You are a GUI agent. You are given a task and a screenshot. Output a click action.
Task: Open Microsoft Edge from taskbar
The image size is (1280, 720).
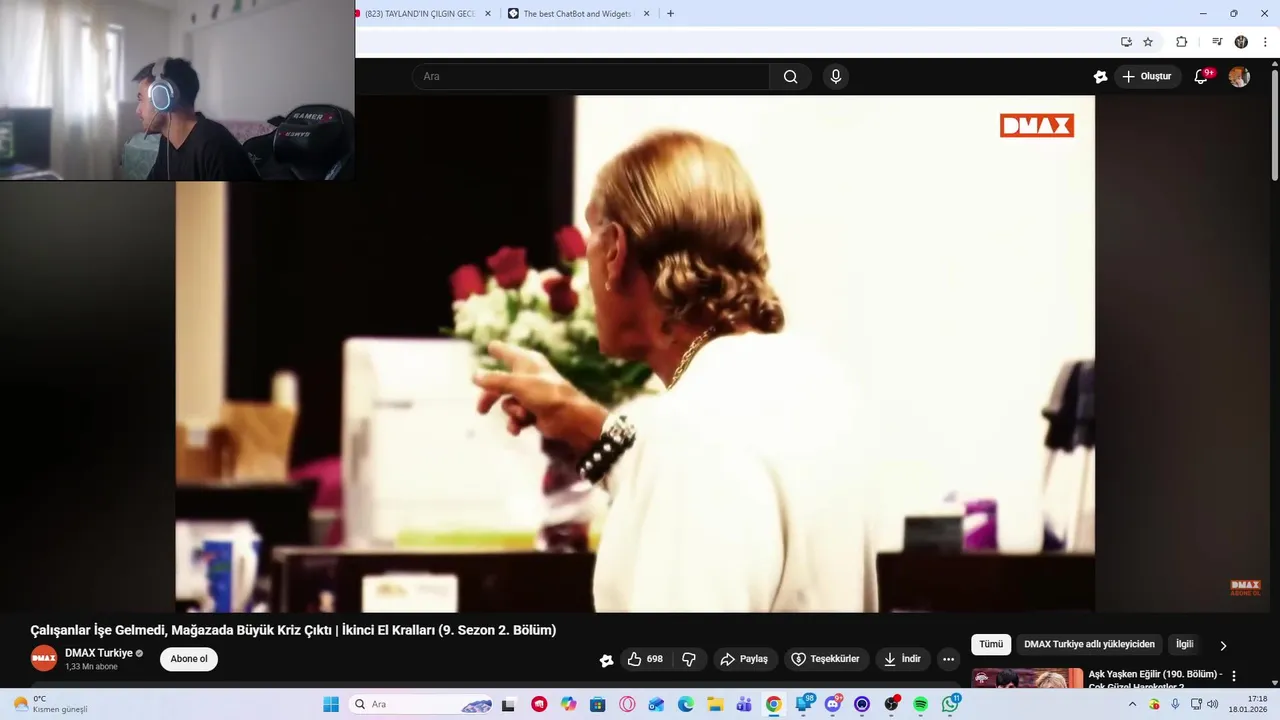[685, 704]
